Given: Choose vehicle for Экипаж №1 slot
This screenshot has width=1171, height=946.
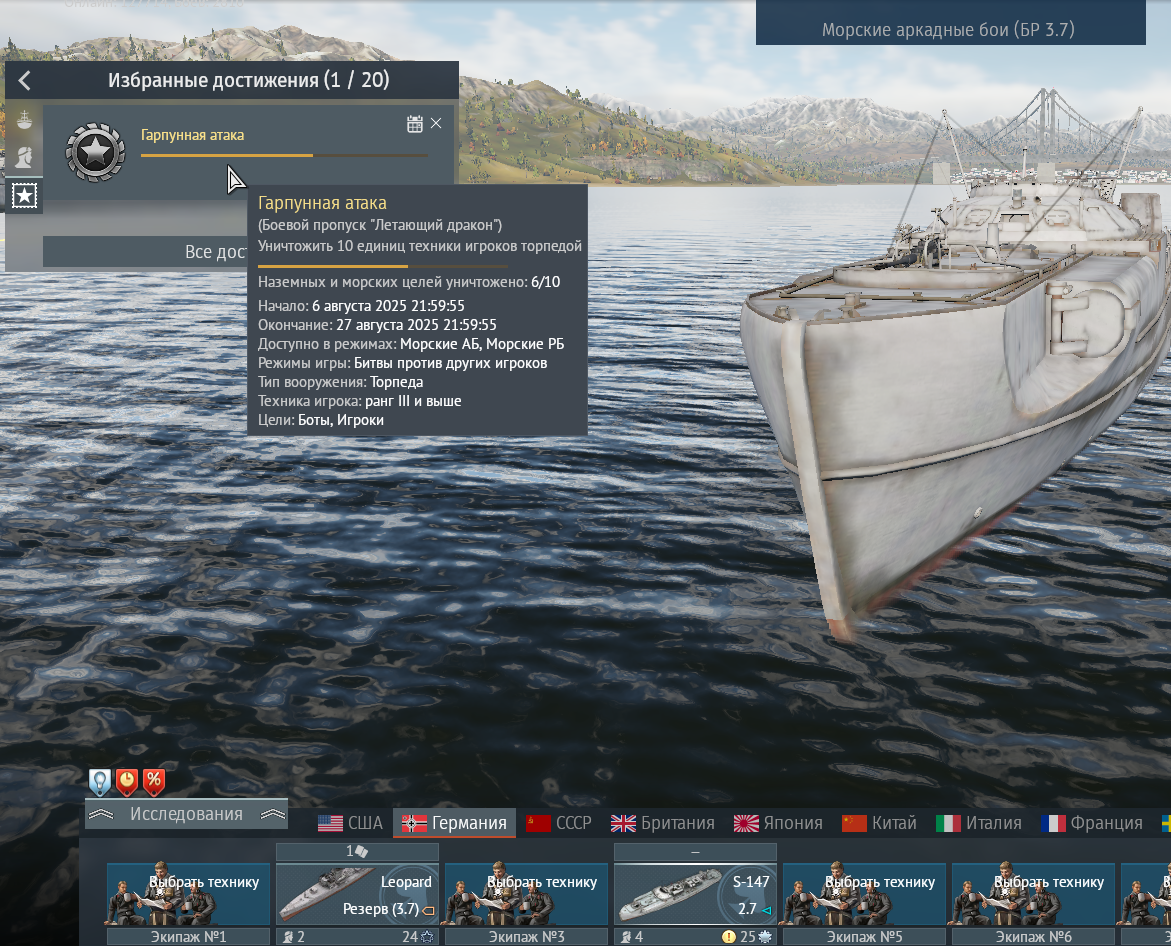Looking at the screenshot, I should [188, 894].
